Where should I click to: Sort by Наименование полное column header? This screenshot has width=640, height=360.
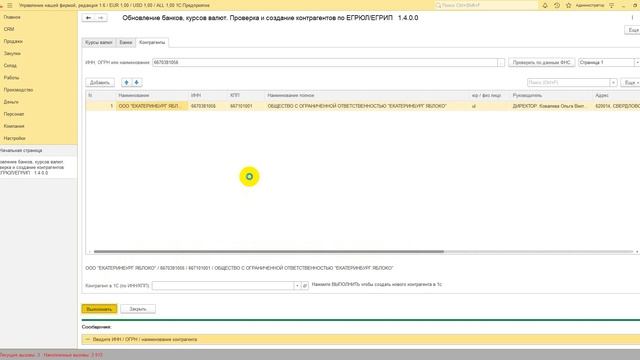(x=367, y=95)
